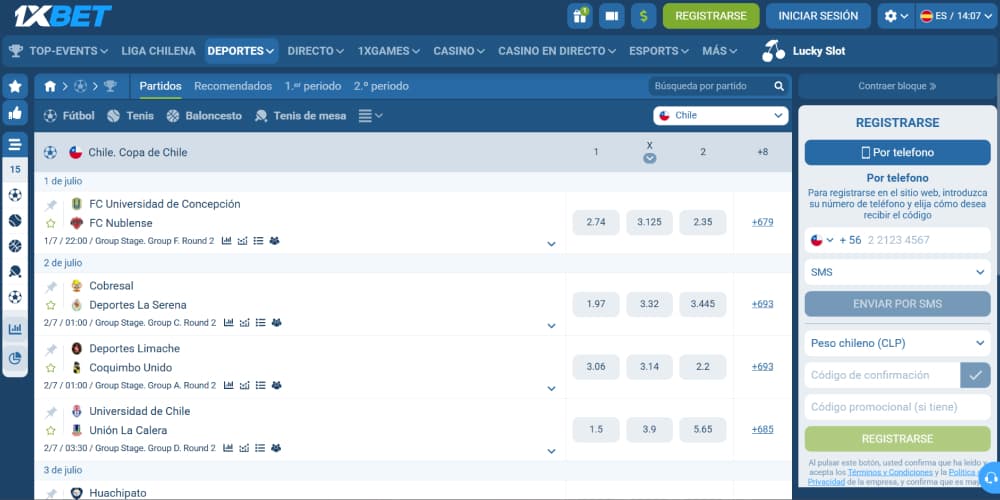The height and width of the screenshot is (500, 1000).
Task: Open the +679 more markets link
Action: 762,222
